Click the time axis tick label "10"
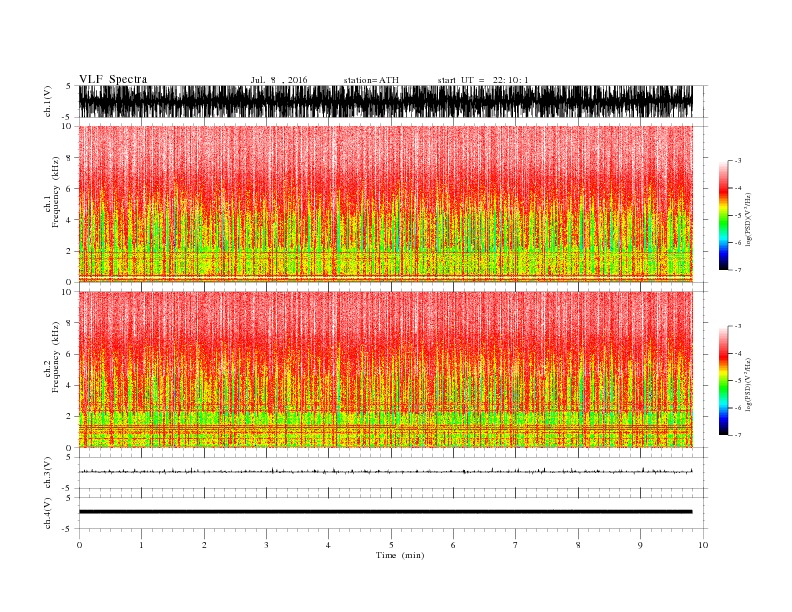 coord(703,545)
